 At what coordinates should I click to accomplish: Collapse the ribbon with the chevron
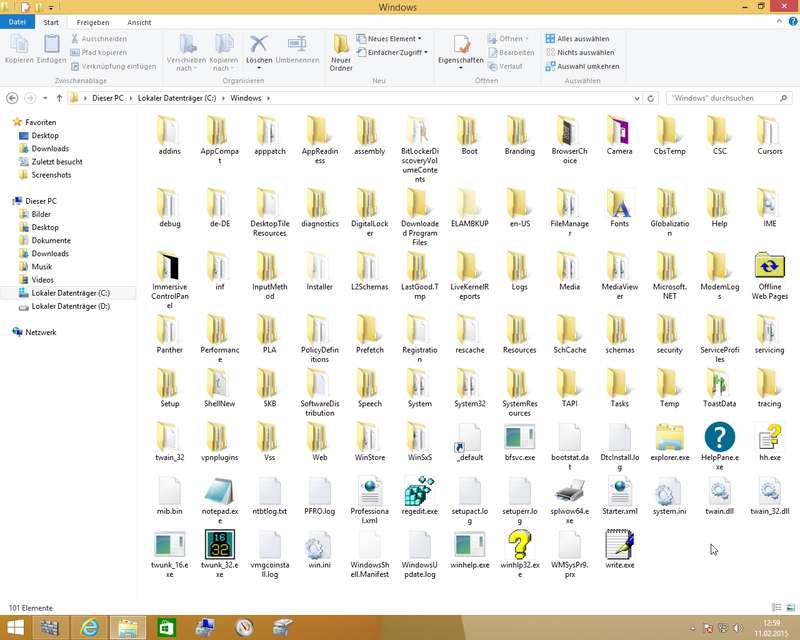(x=779, y=21)
